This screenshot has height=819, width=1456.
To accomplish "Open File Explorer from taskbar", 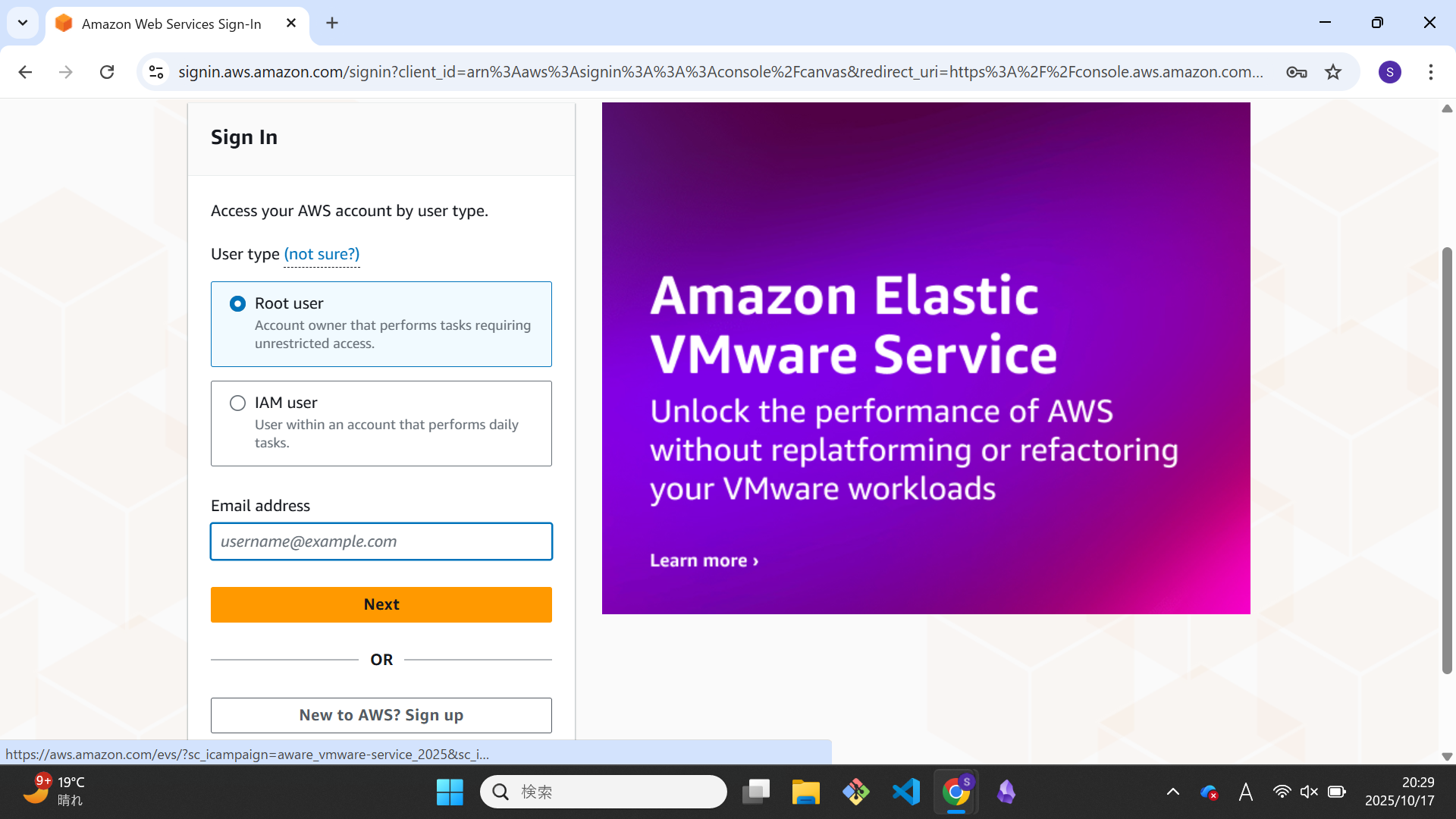I will (805, 792).
